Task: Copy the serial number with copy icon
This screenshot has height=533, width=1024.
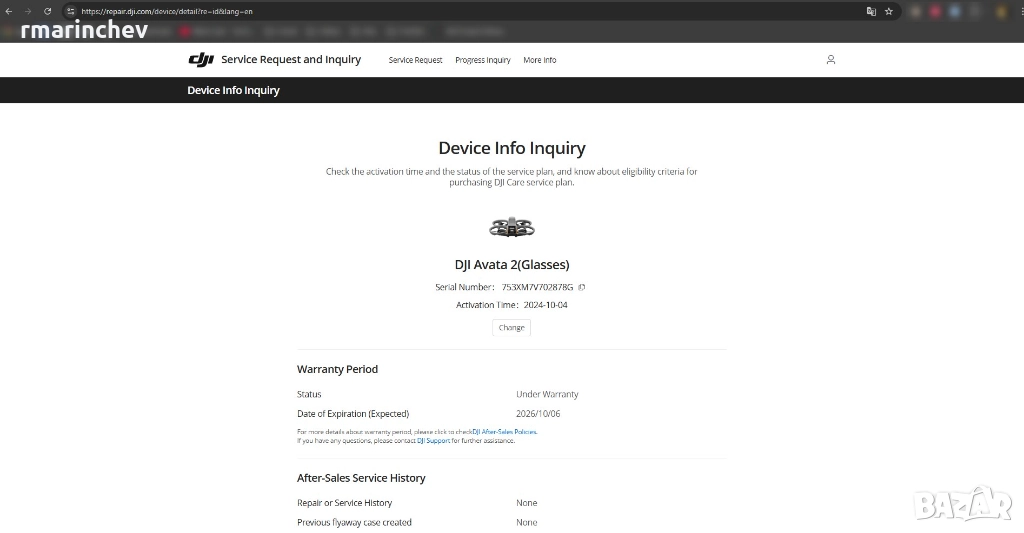Action: tap(582, 287)
